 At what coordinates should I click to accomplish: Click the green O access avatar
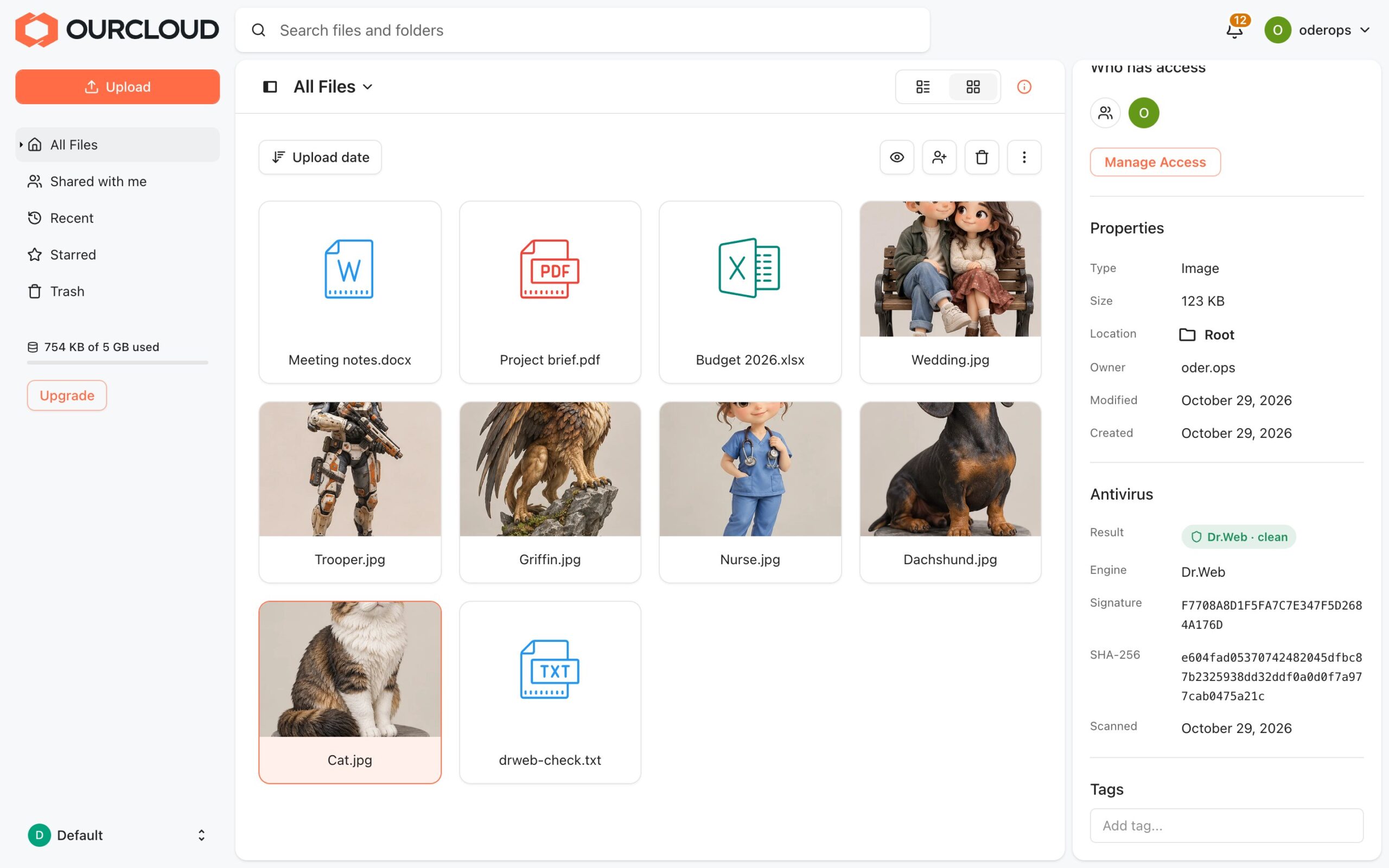[1144, 113]
